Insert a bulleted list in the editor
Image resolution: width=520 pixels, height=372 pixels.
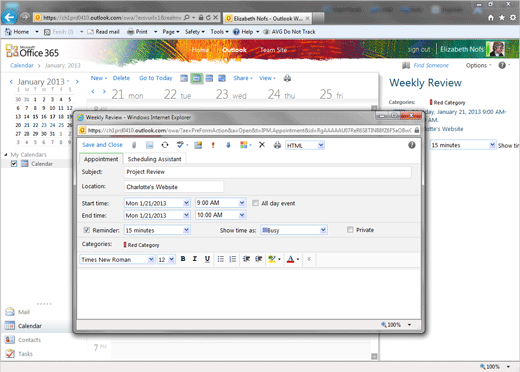coord(221,259)
